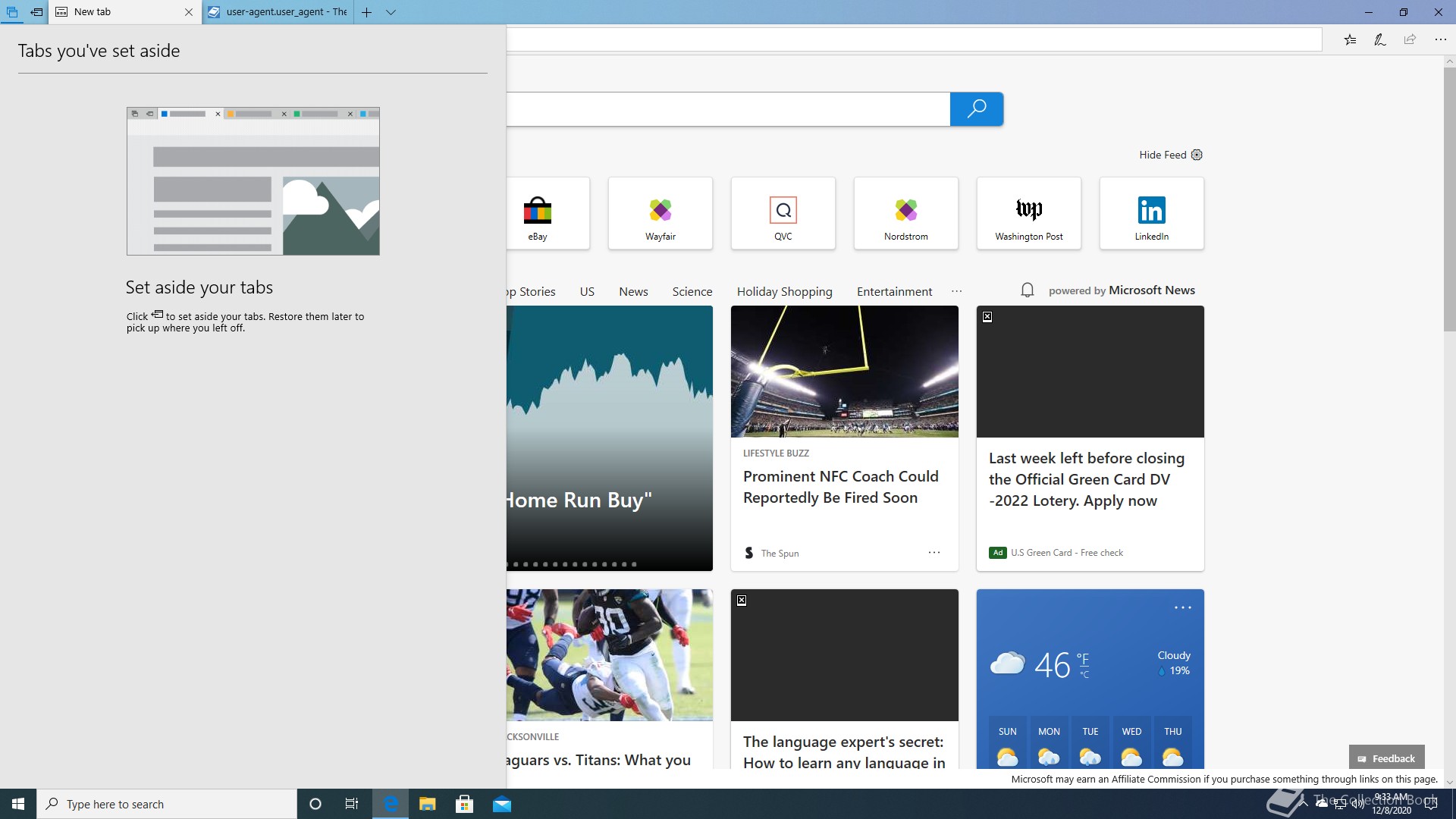Click Hide Feed link
This screenshot has width=1456, height=819.
[x=1163, y=155]
